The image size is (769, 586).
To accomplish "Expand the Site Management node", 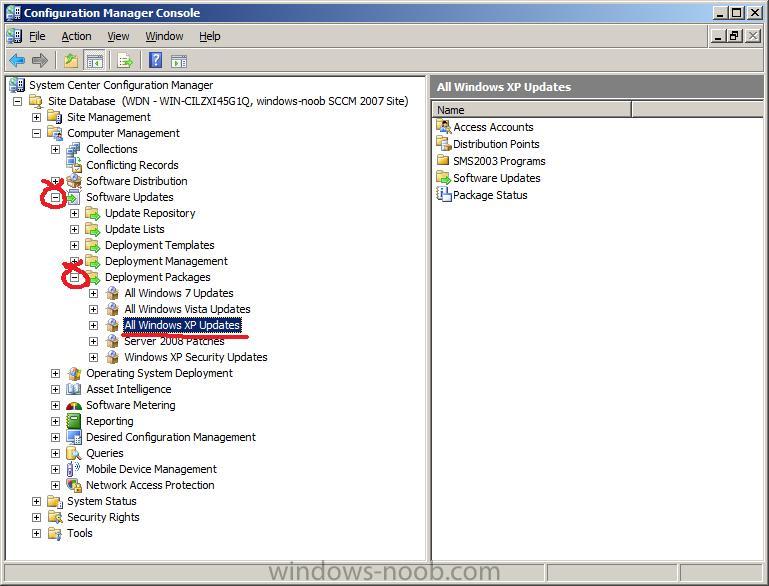I will [x=36, y=117].
